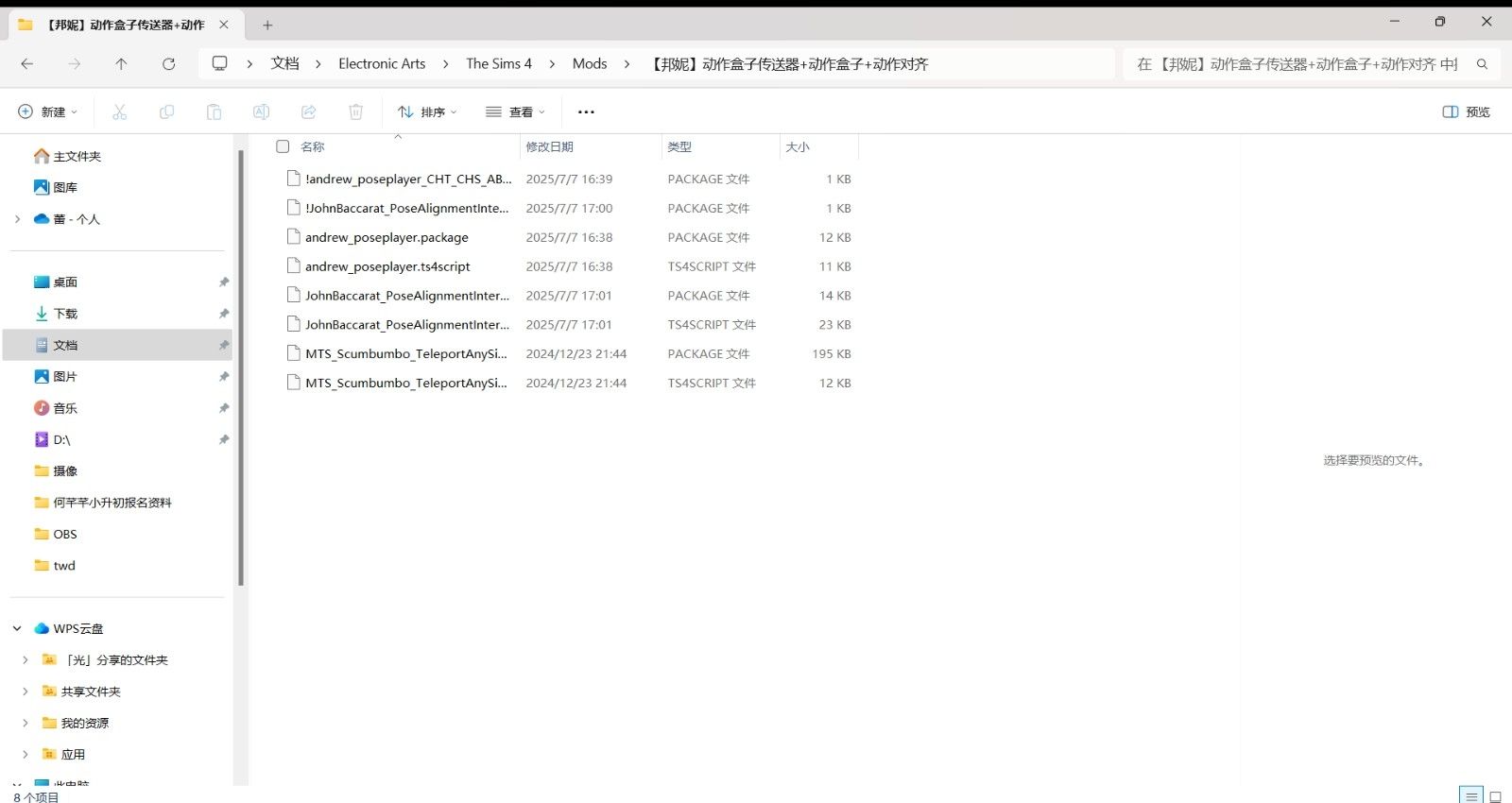The width and height of the screenshot is (1512, 803).
Task: Open 查看 View dropdown
Action: pyautogui.click(x=515, y=111)
